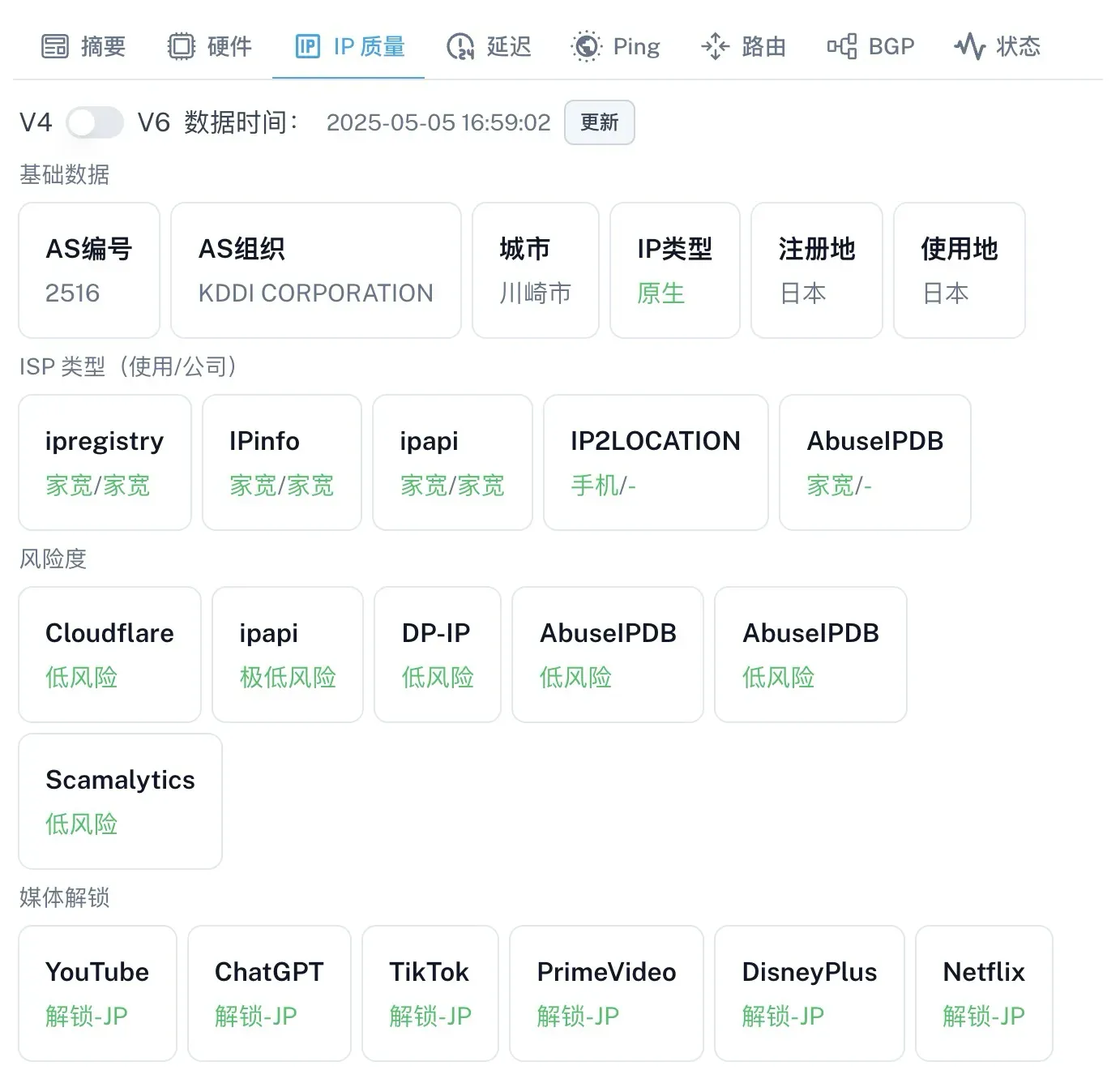Click the PrimeVideo 解锁-JP card
The height and width of the screenshot is (1083, 1120).
(x=607, y=993)
